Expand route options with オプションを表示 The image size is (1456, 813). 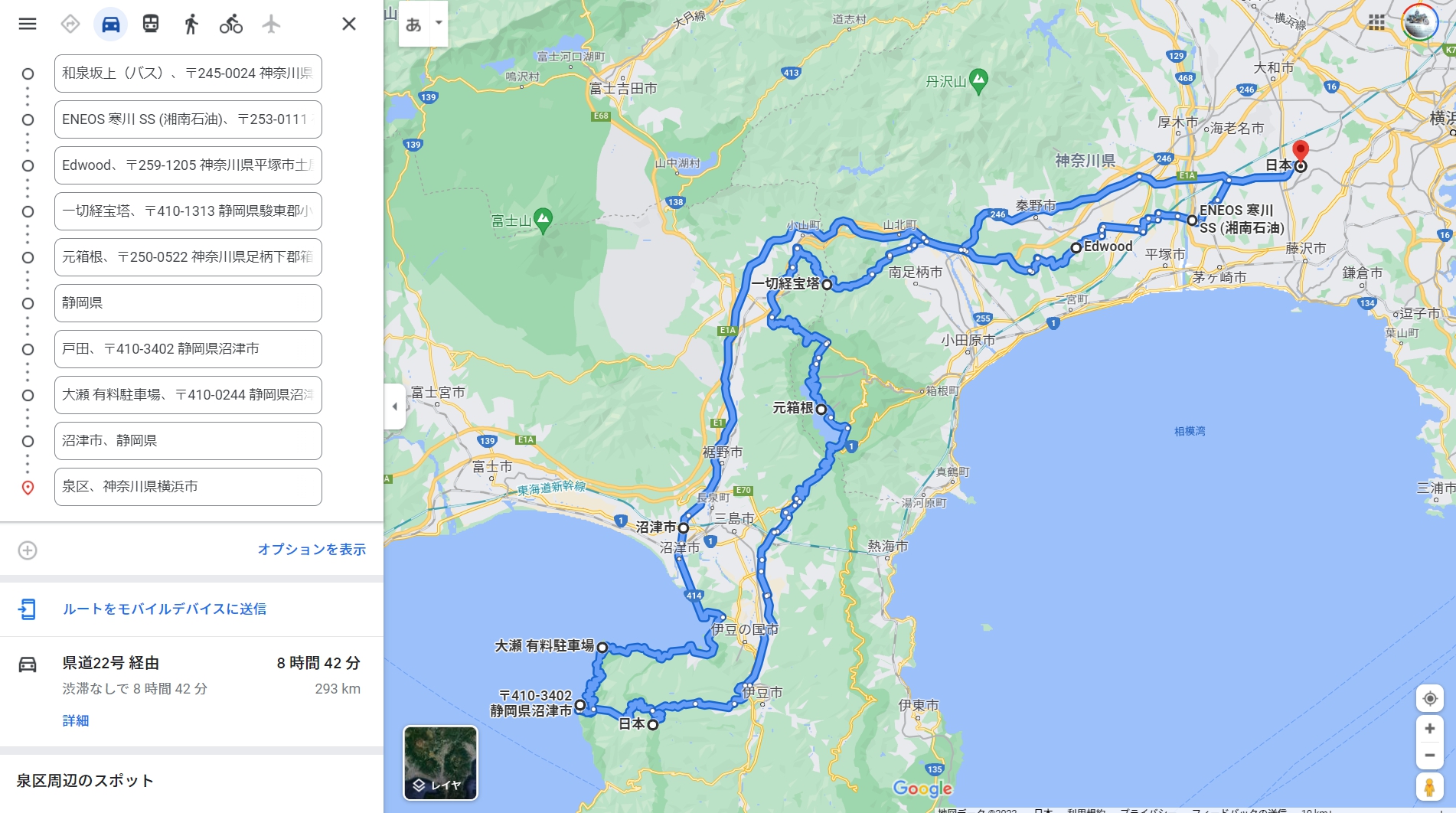coord(312,550)
